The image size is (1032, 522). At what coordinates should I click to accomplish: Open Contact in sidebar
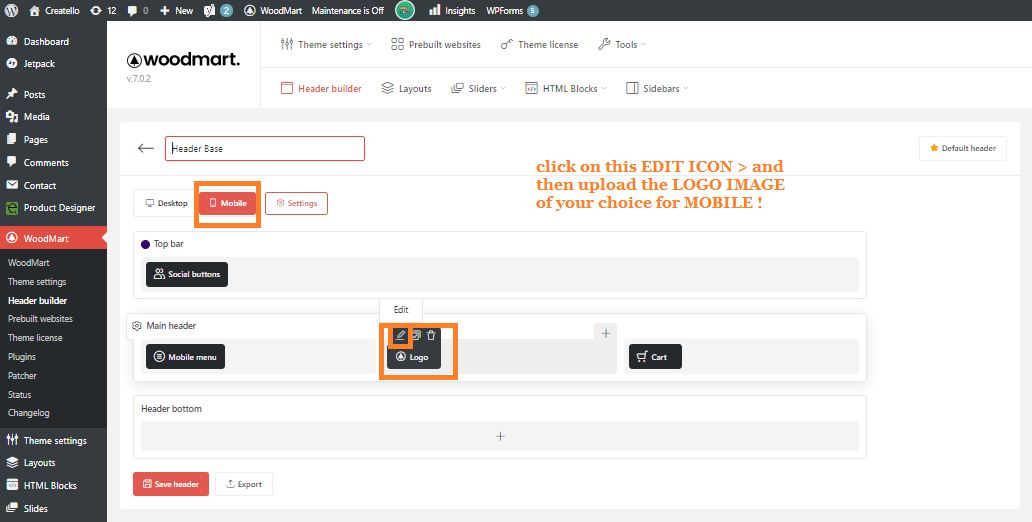pos(39,186)
